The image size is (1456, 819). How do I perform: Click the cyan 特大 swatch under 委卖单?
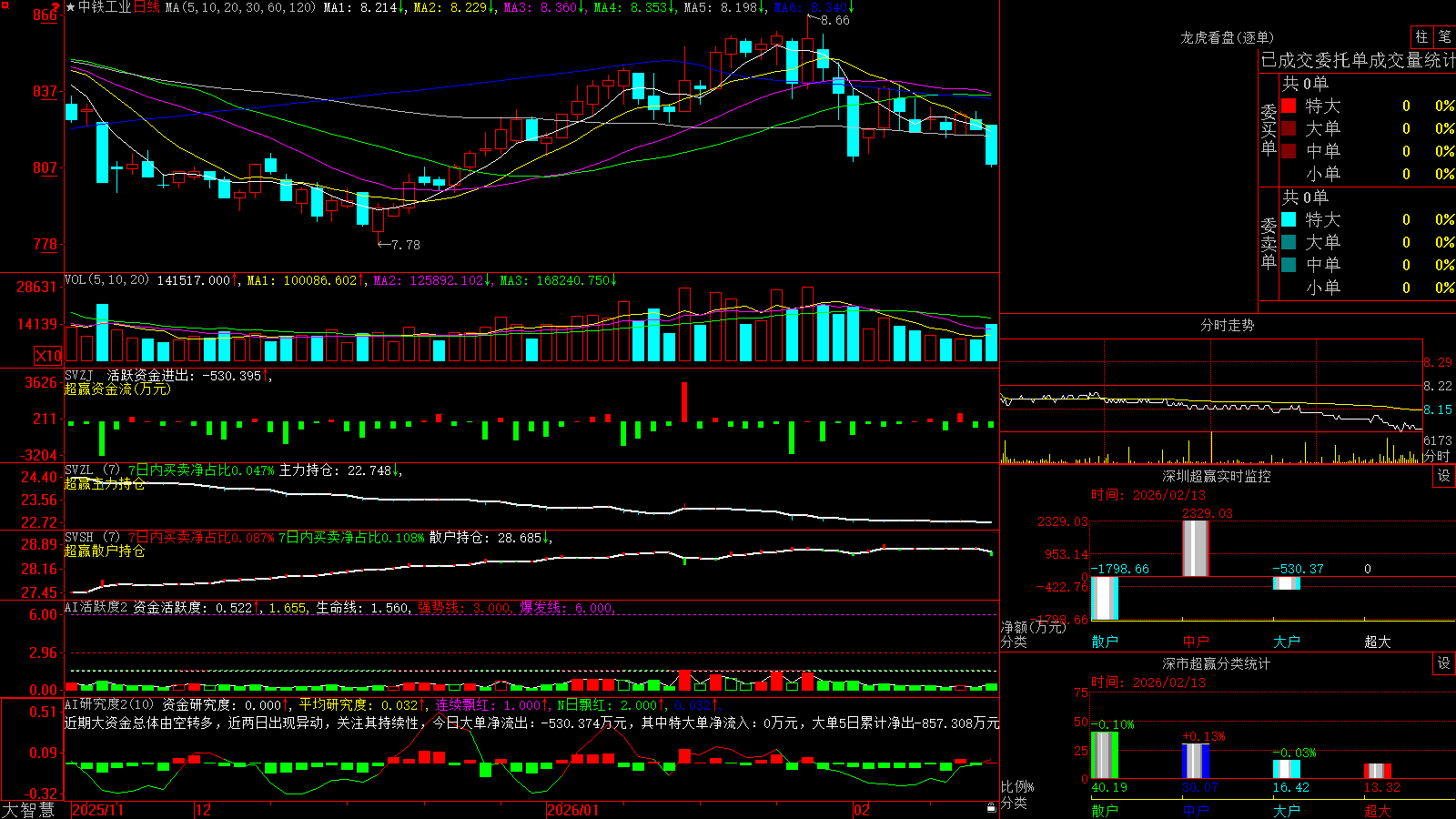coord(1289,219)
